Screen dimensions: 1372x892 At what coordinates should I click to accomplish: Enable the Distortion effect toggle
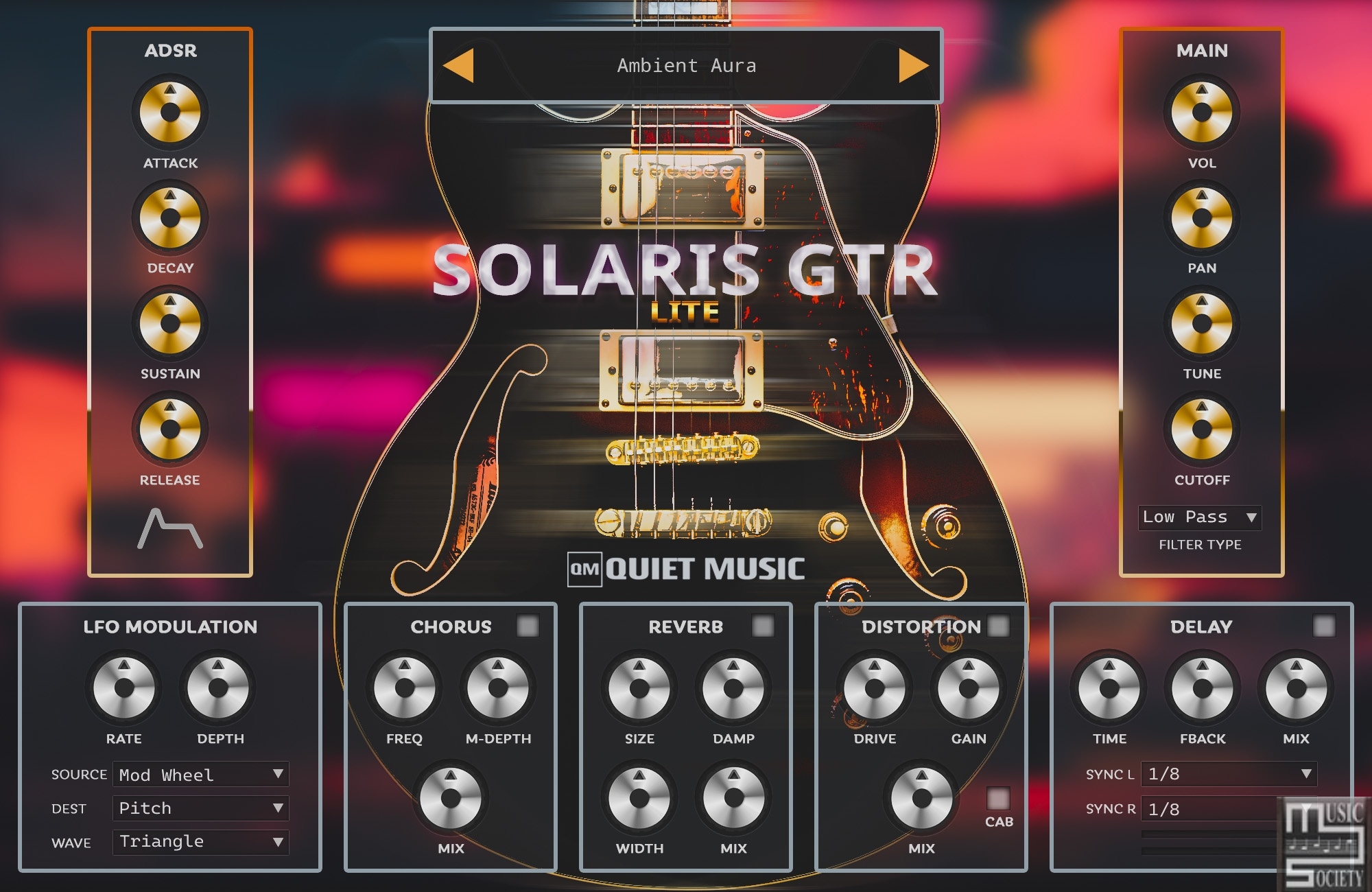(x=998, y=626)
